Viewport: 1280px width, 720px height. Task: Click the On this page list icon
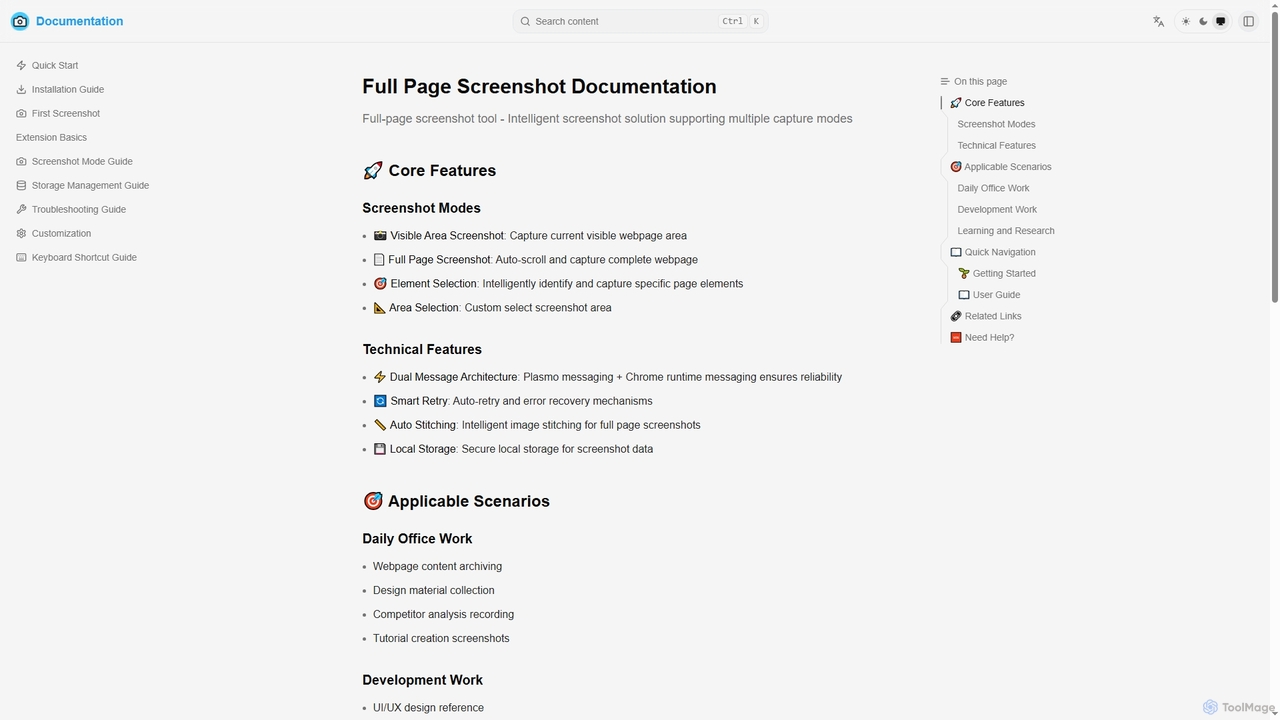(945, 81)
